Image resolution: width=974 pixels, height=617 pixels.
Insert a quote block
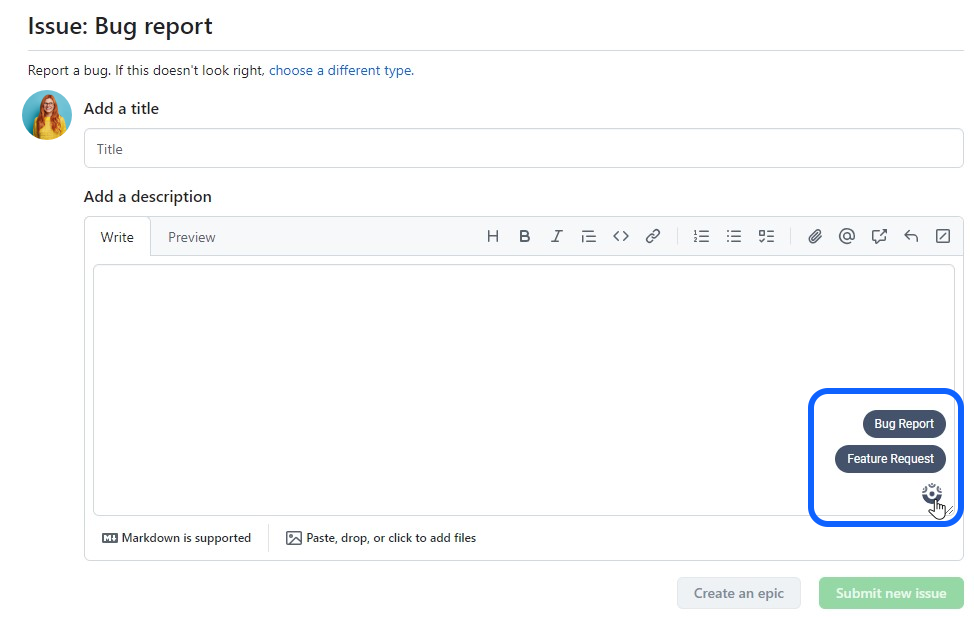click(588, 237)
